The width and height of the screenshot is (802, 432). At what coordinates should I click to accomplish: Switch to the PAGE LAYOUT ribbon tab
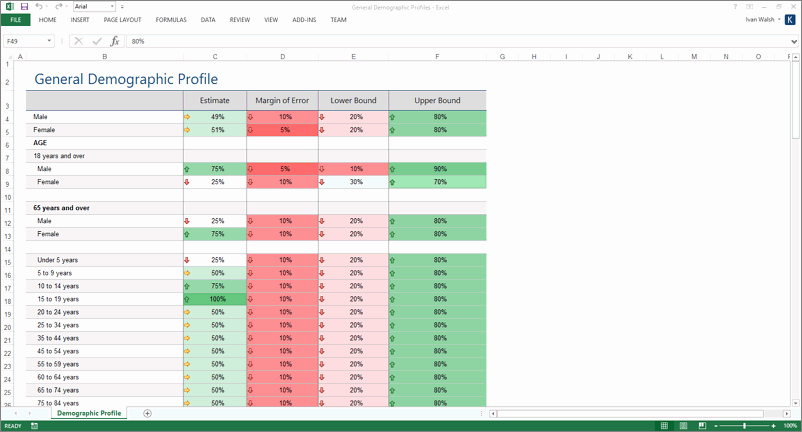(122, 20)
